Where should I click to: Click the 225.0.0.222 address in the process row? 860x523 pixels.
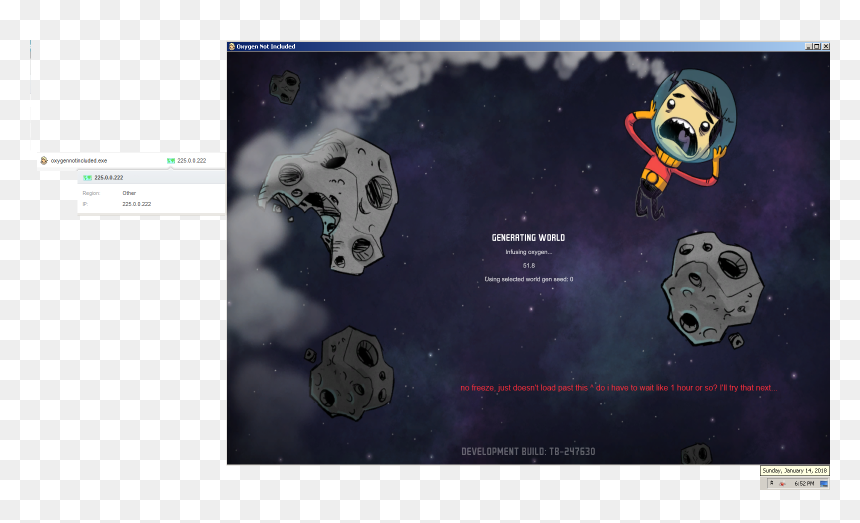click(x=191, y=161)
